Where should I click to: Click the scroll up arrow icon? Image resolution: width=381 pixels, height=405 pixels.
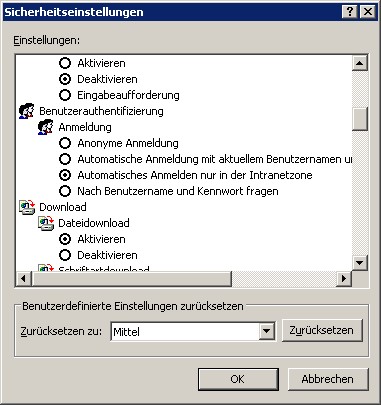pyautogui.click(x=360, y=63)
